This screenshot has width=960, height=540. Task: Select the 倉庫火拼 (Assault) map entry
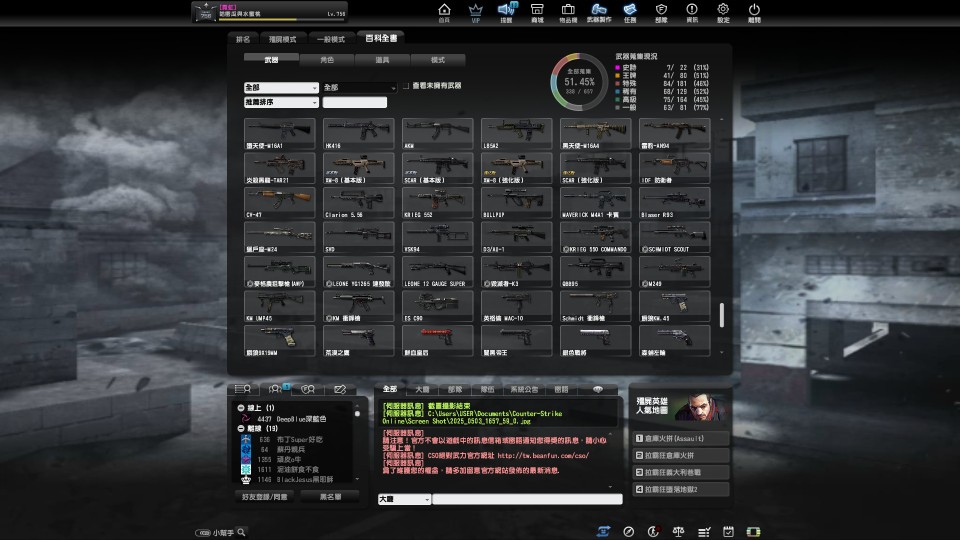coord(681,438)
